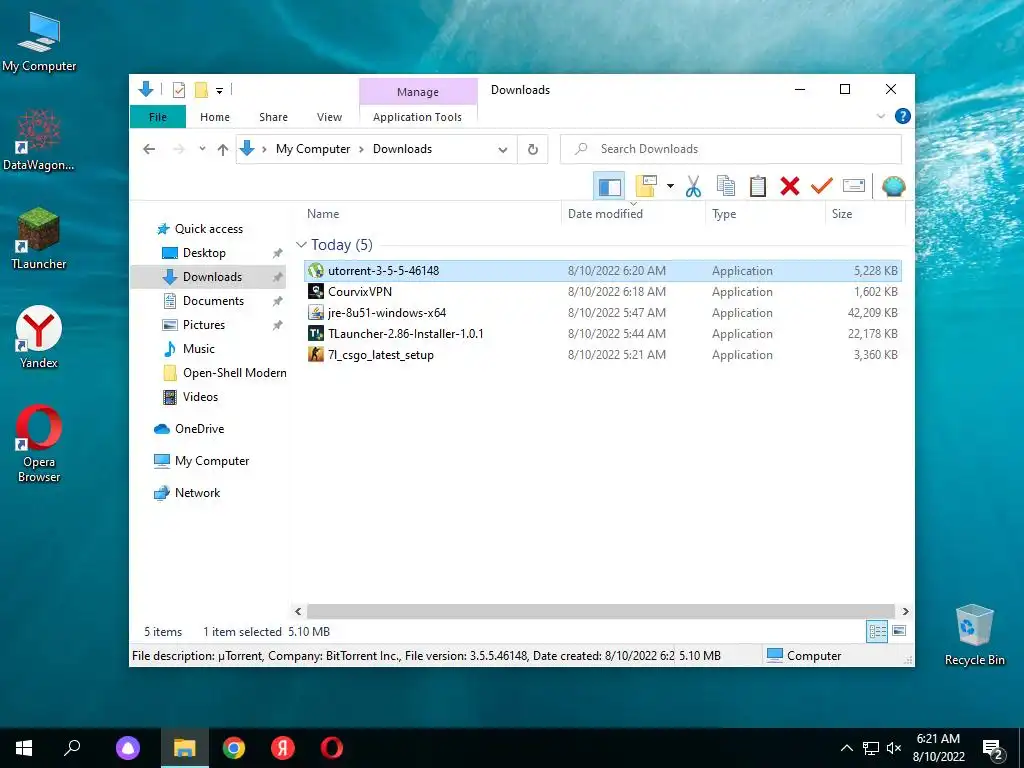
Task: Select Desktop in navigation pane
Action: [x=204, y=253]
